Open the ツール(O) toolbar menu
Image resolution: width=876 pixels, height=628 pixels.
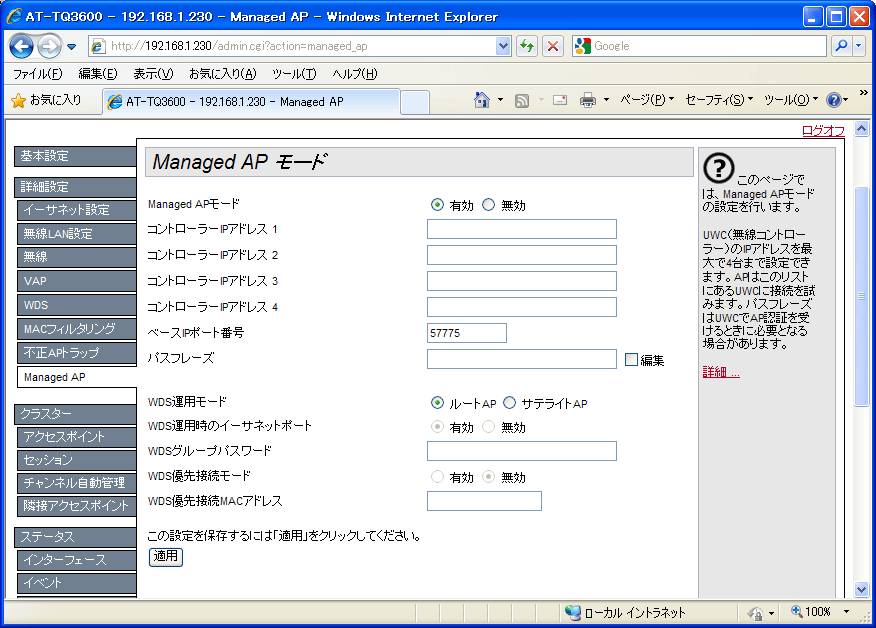pyautogui.click(x=791, y=100)
